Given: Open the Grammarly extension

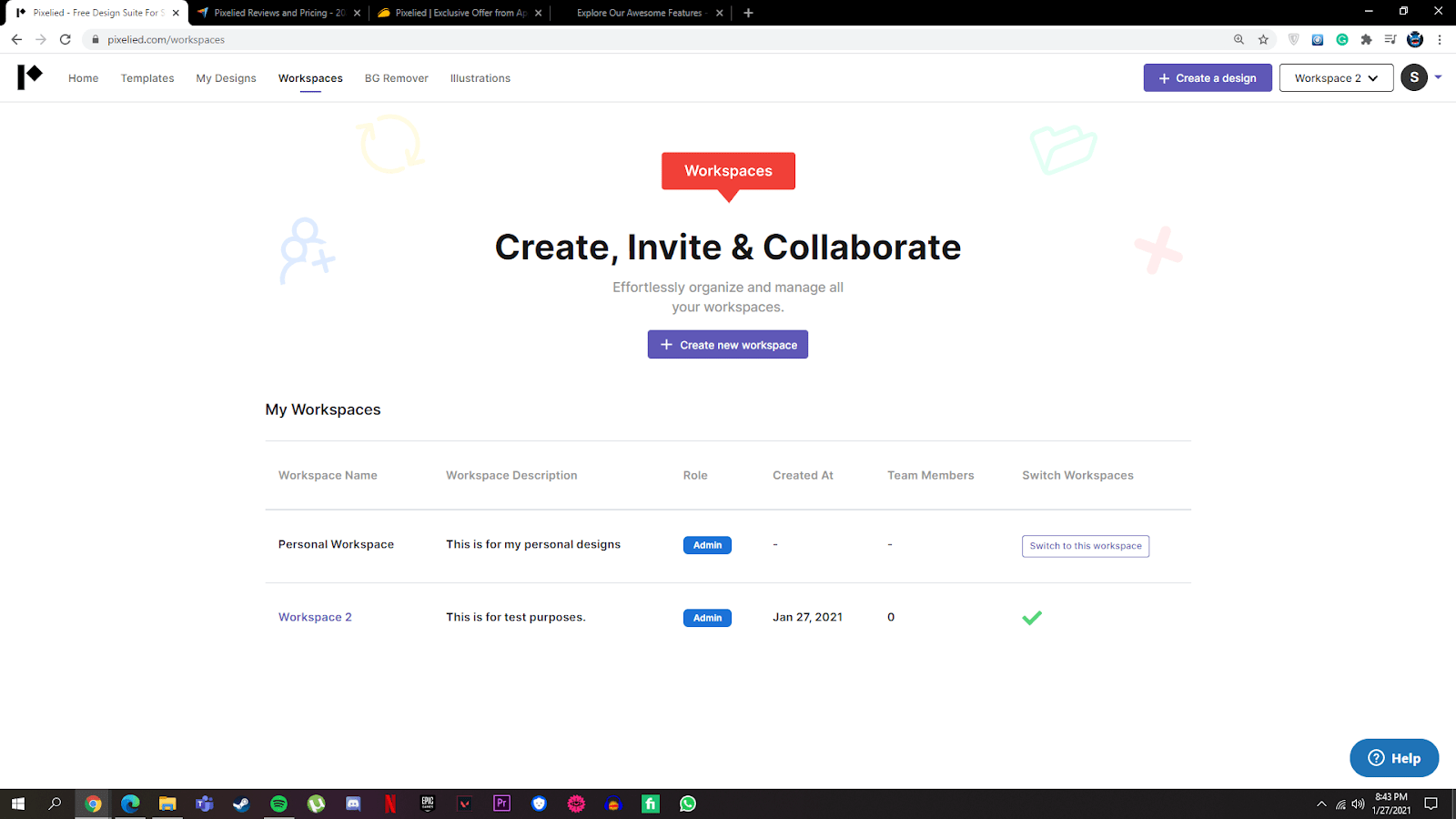Looking at the screenshot, I should [x=1341, y=39].
